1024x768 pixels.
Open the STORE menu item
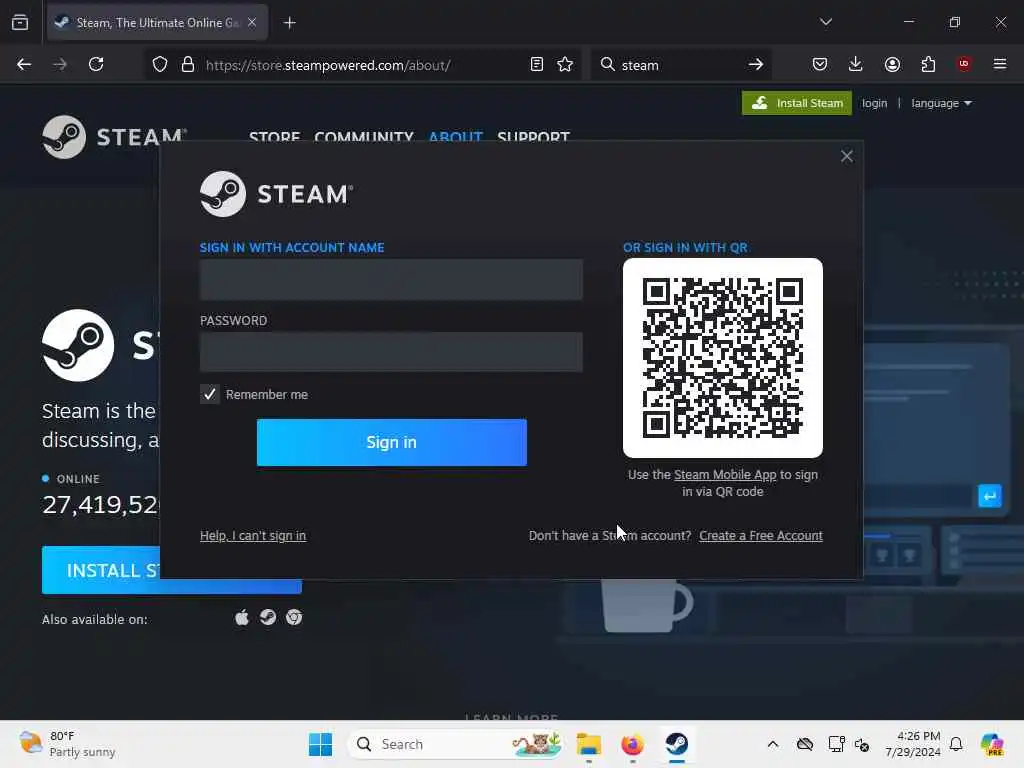(x=274, y=136)
